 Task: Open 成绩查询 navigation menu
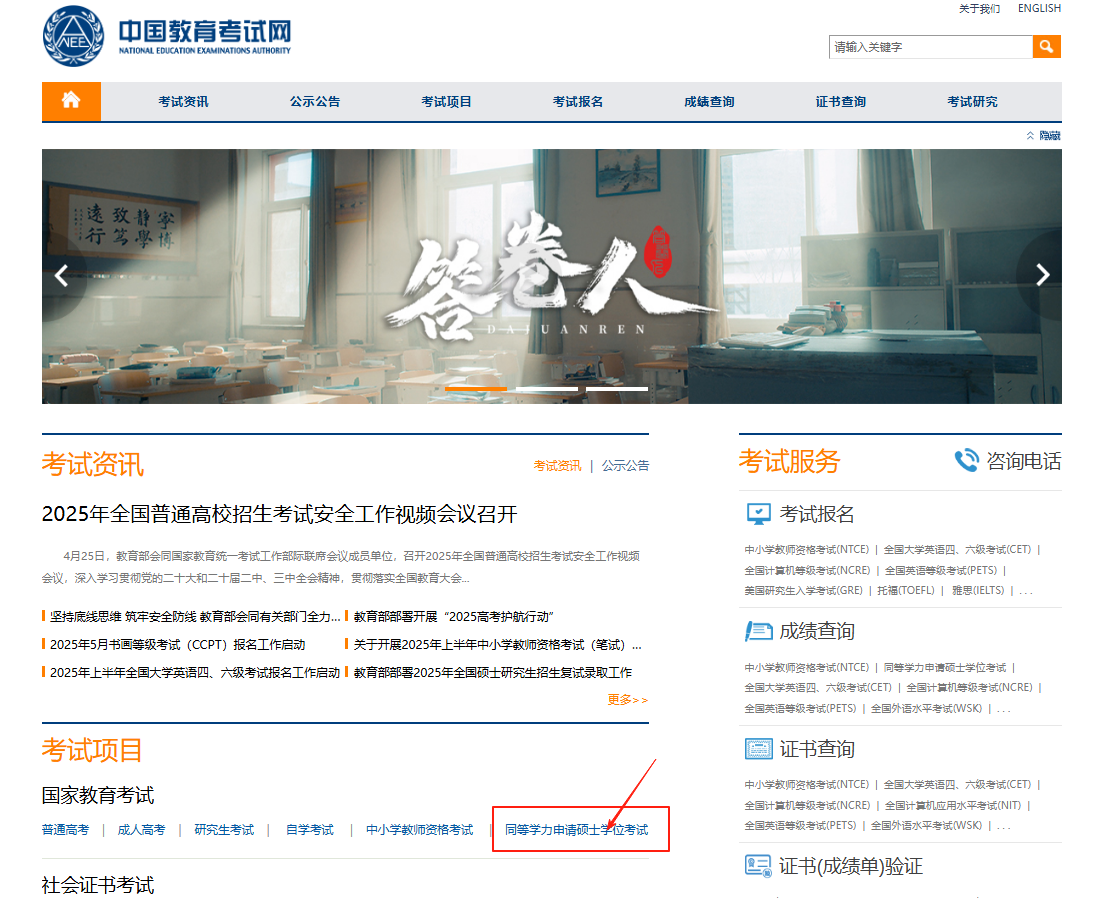709,102
